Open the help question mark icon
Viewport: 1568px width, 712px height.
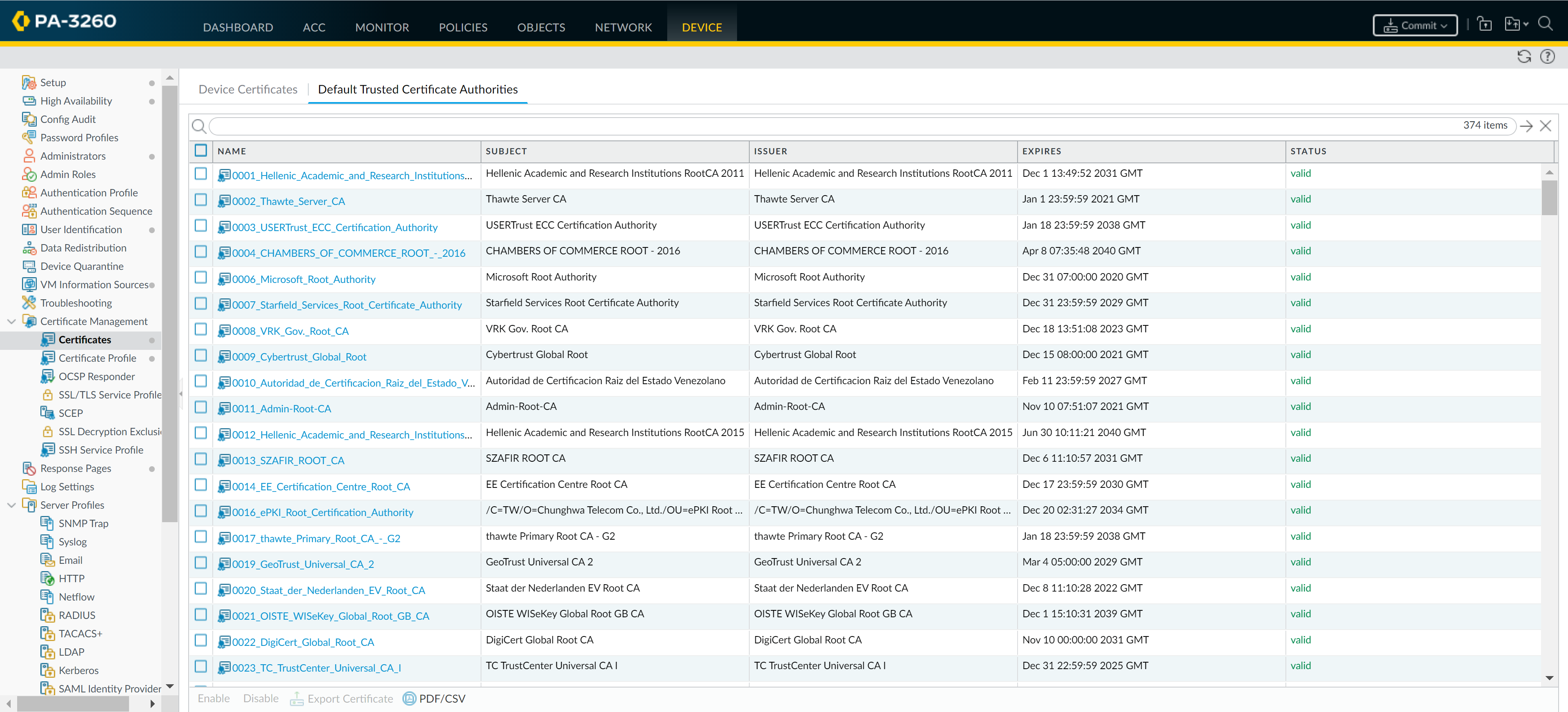point(1547,57)
